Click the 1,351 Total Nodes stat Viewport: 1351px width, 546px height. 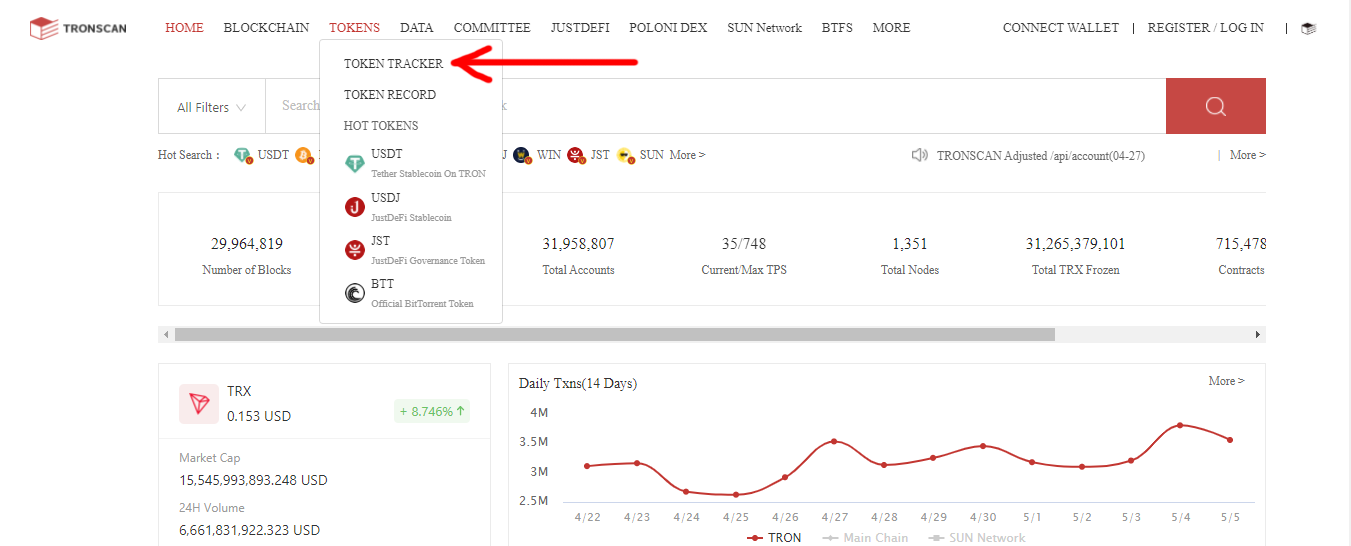tap(910, 256)
